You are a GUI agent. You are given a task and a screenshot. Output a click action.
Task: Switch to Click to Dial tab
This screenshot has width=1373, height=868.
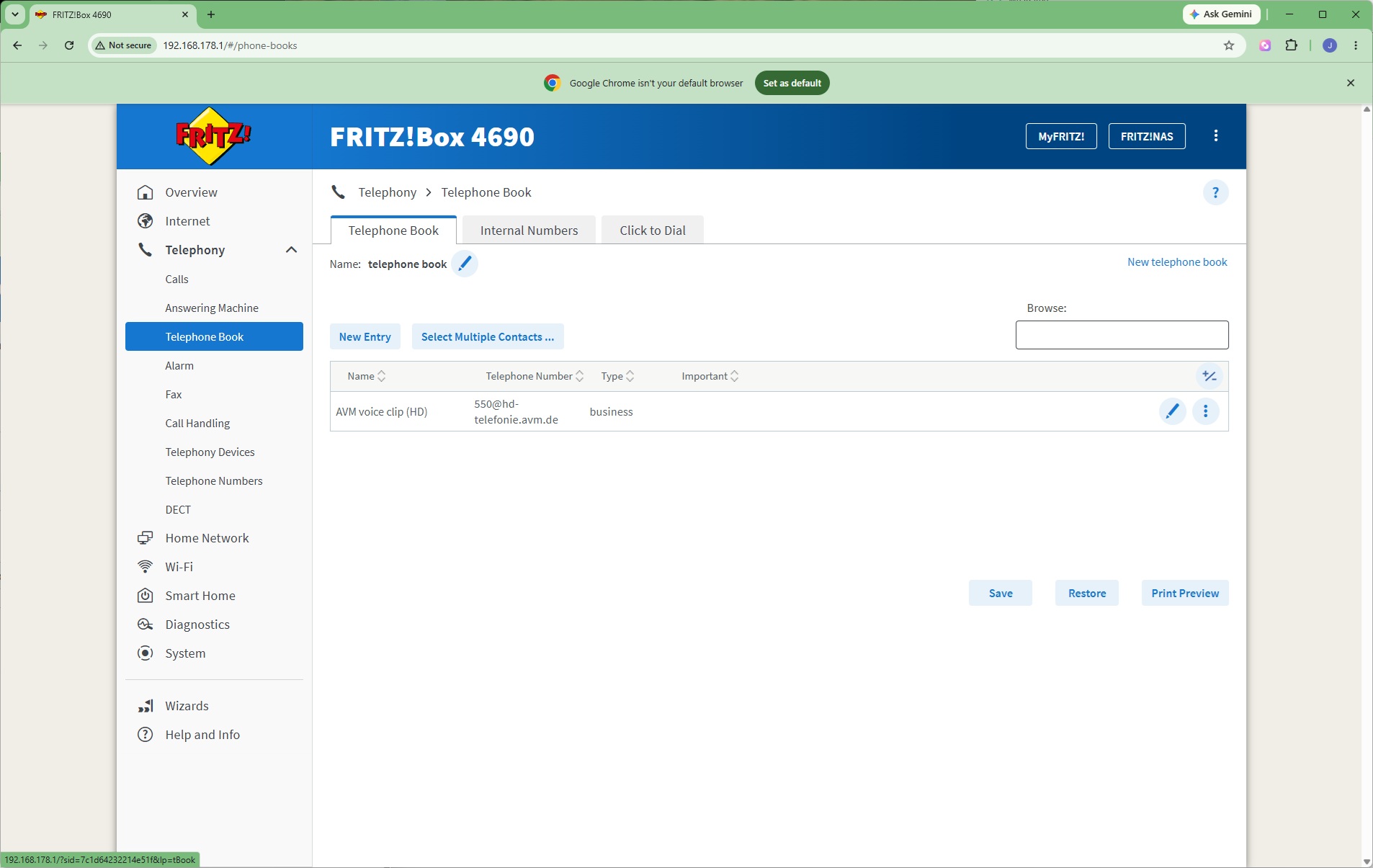coord(653,231)
